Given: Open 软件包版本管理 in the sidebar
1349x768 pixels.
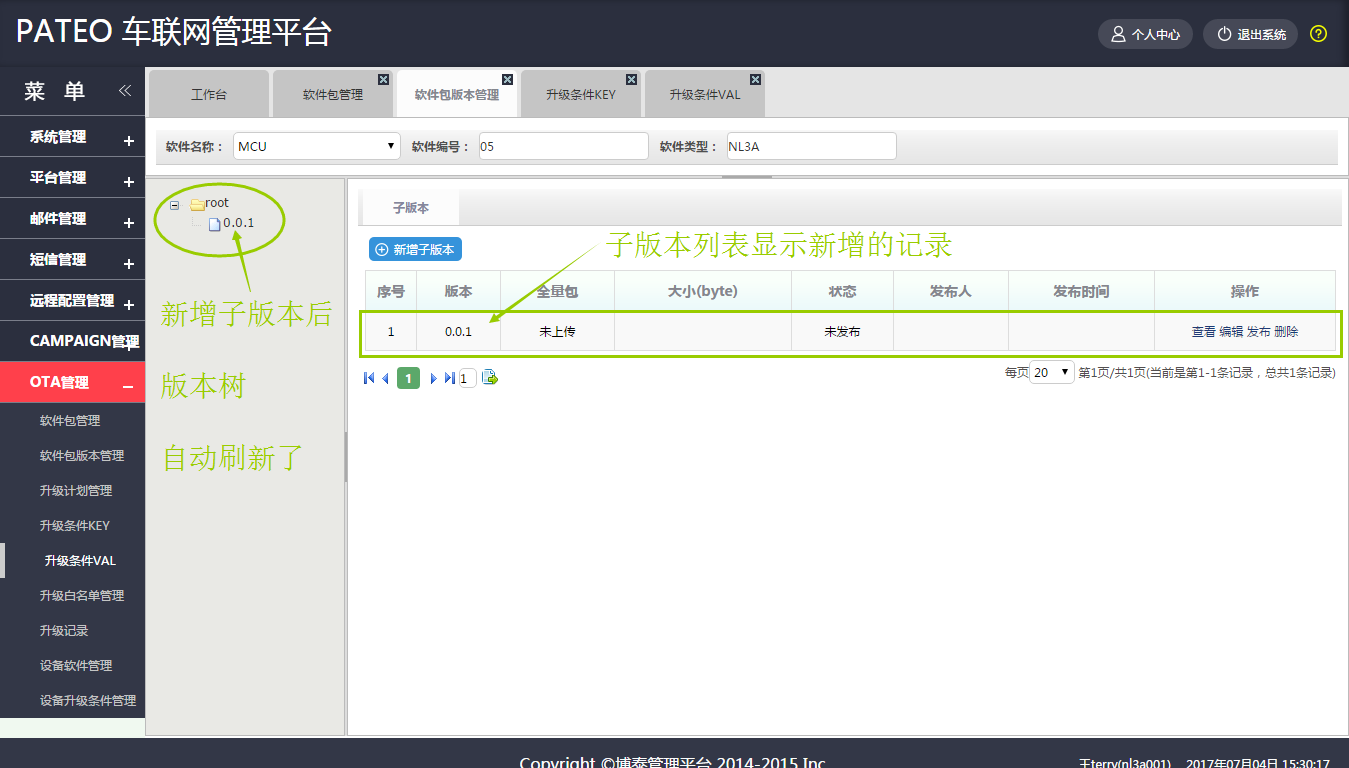Looking at the screenshot, I should (x=82, y=456).
